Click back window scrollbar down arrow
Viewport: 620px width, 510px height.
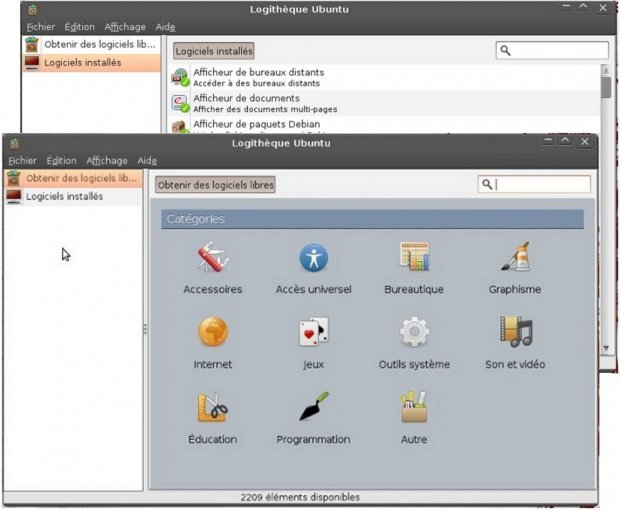606,348
